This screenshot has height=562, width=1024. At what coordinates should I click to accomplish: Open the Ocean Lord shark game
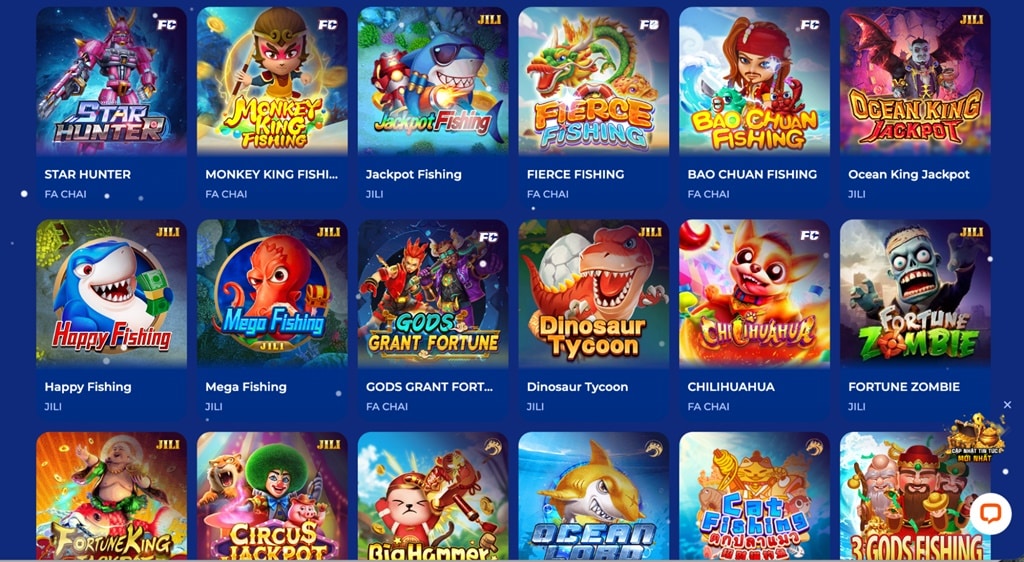click(x=594, y=495)
